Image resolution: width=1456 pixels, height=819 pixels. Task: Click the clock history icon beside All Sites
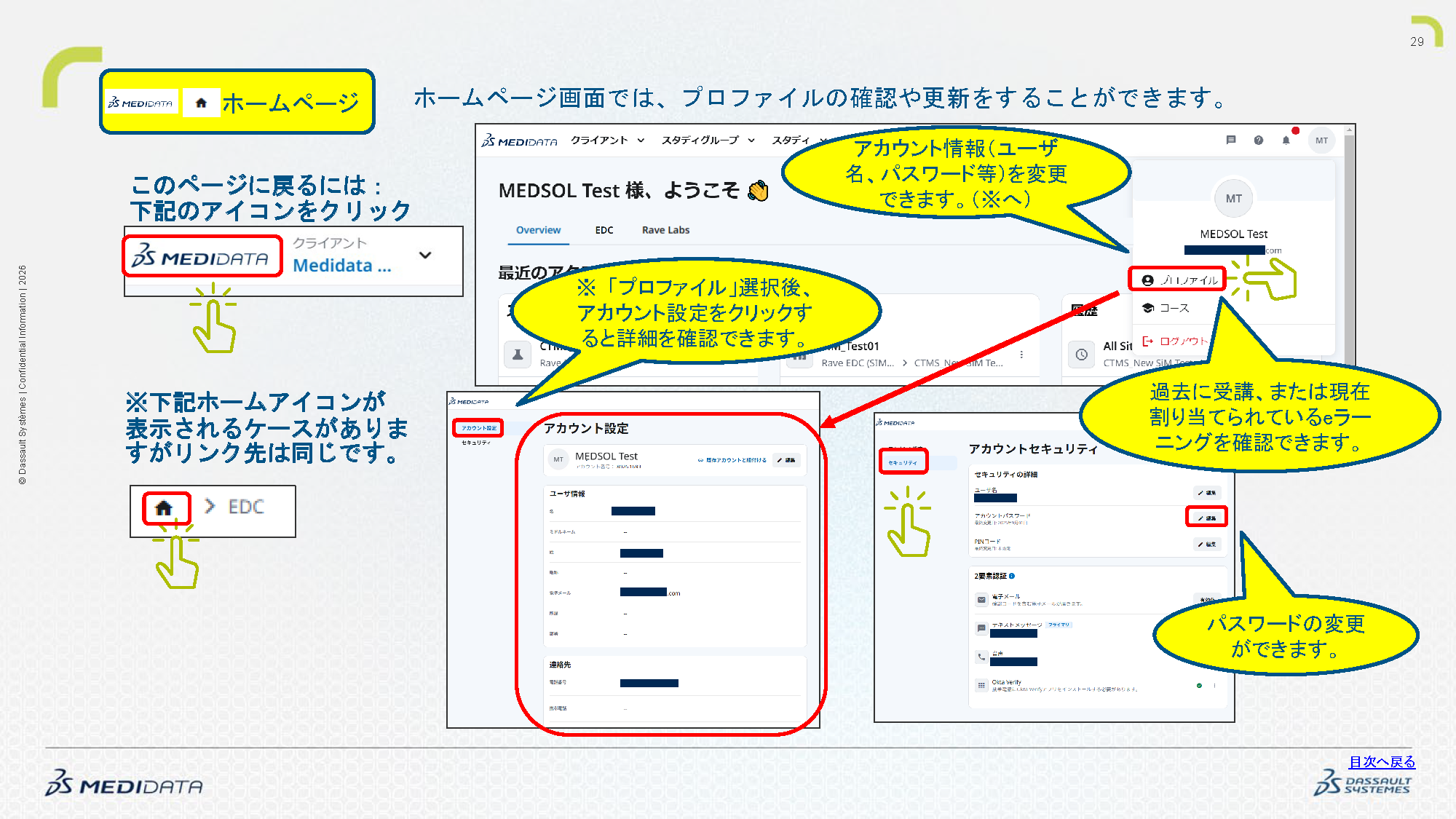(x=1082, y=355)
